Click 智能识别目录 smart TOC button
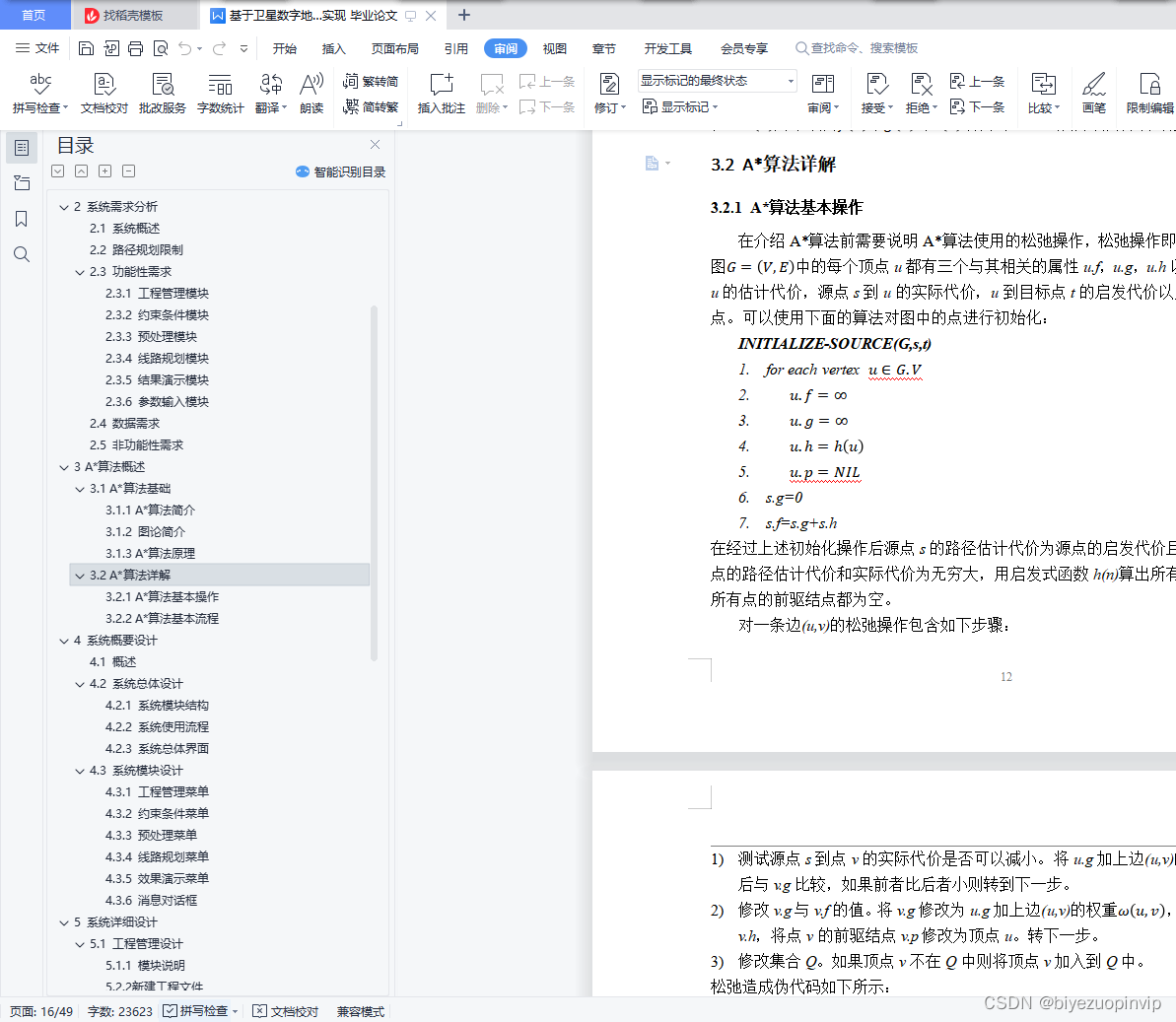1176x1022 pixels. click(340, 171)
